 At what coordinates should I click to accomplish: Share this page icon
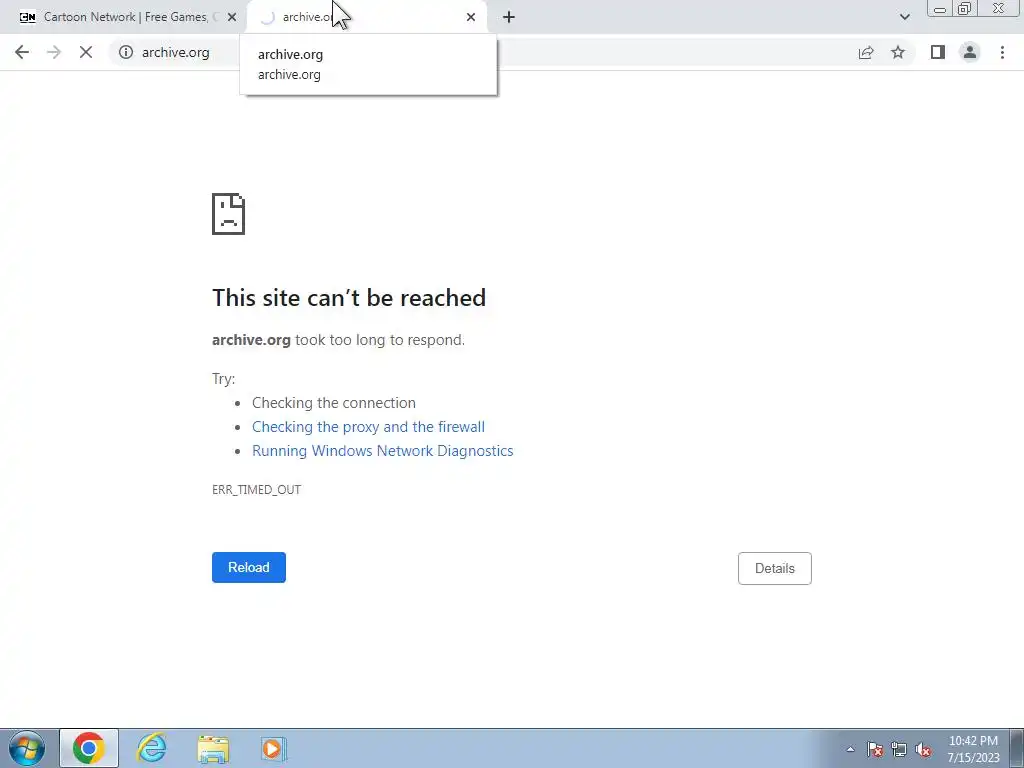click(866, 52)
